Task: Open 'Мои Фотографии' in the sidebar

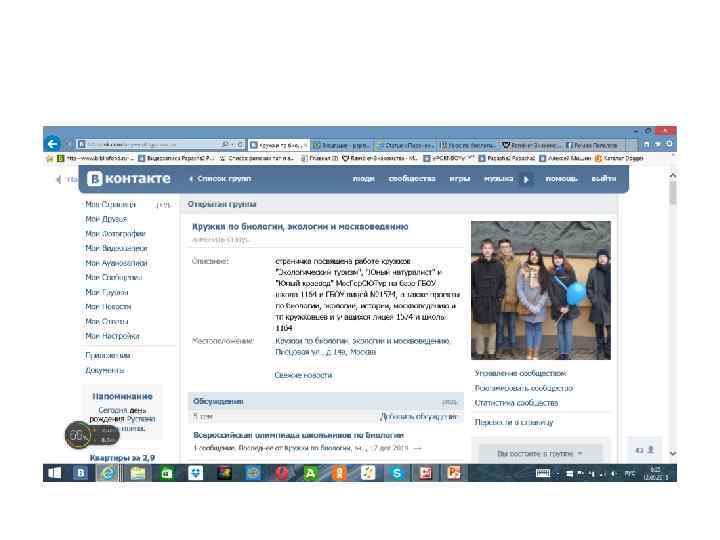Action: click(x=115, y=234)
